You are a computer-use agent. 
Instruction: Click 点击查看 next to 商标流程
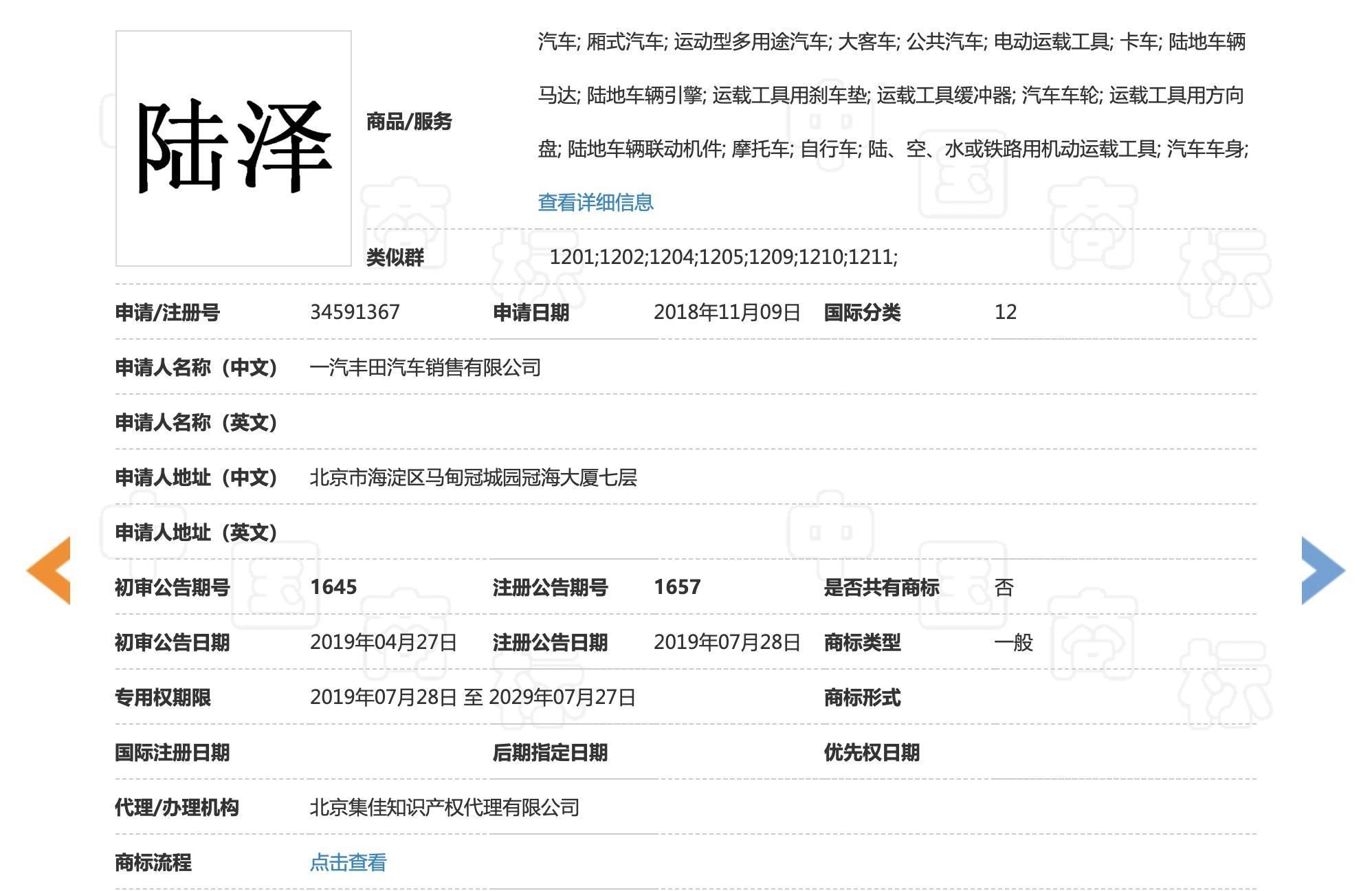[x=349, y=859]
